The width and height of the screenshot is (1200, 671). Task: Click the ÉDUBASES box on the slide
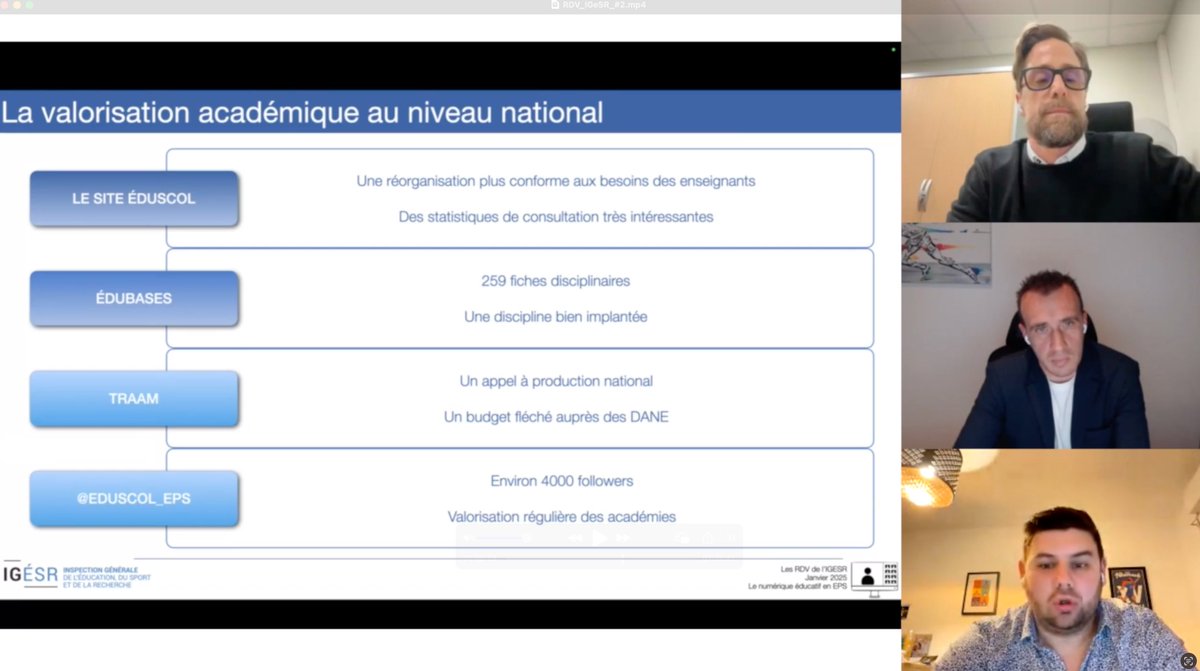[x=134, y=298]
